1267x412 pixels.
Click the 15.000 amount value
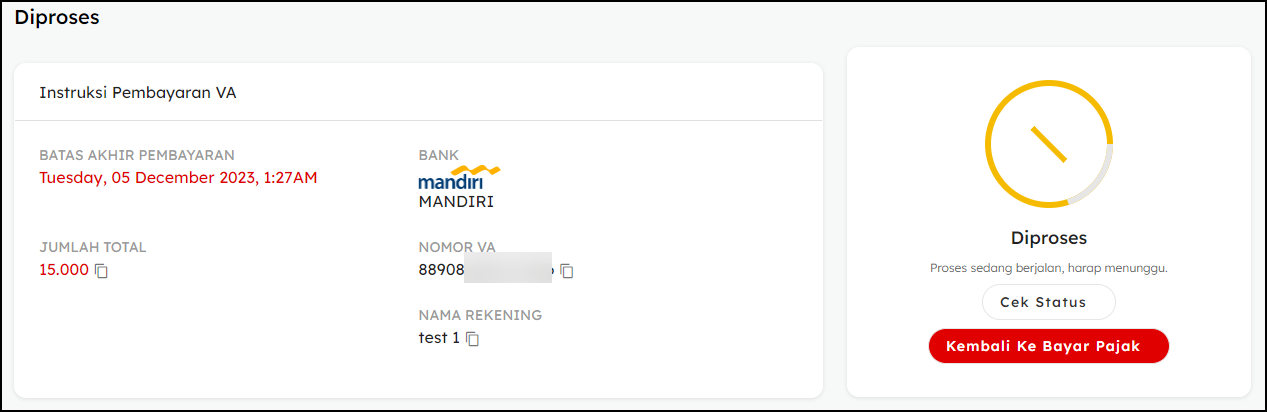pos(64,270)
